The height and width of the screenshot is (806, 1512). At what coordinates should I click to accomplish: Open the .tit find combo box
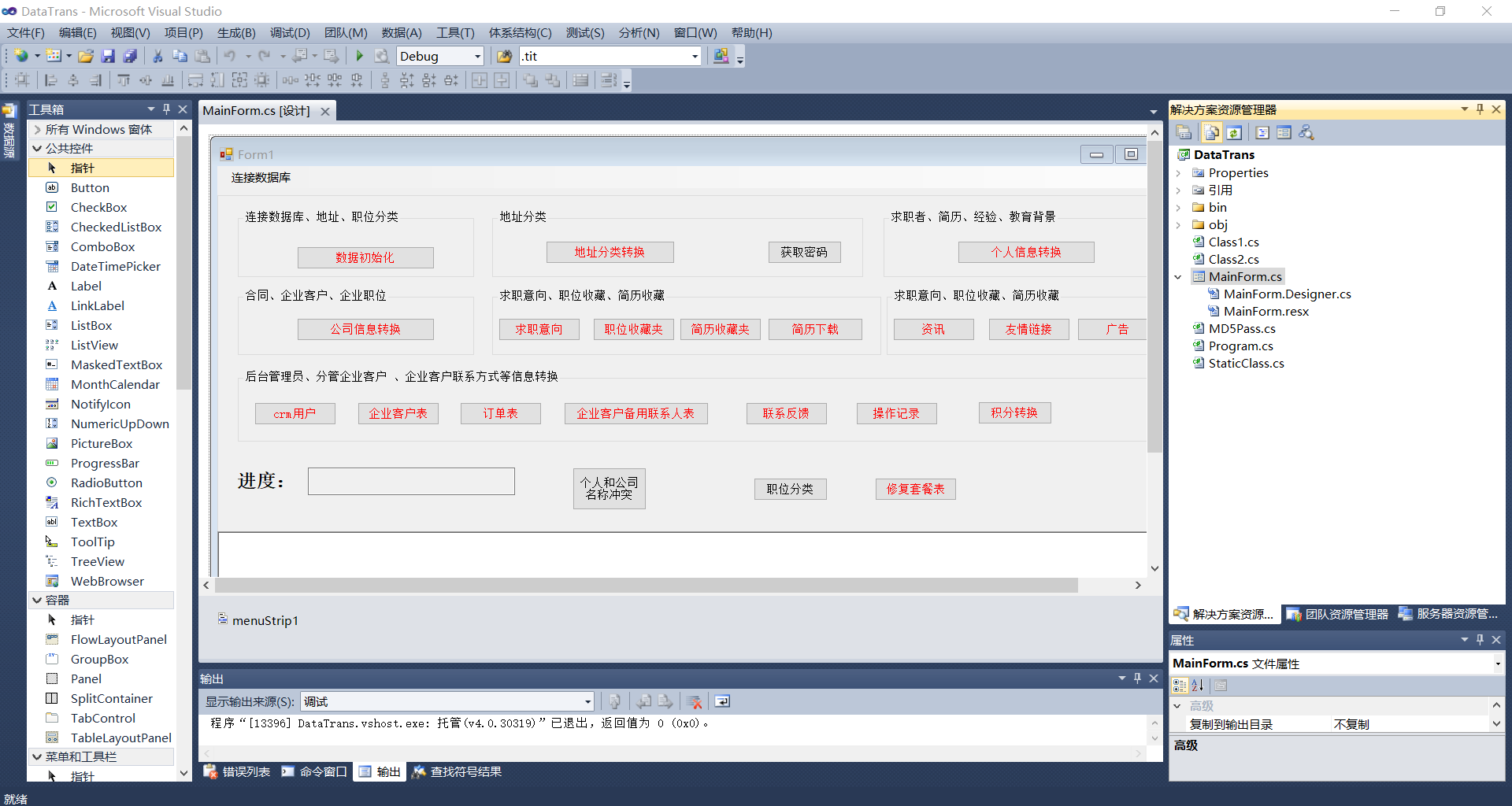(x=695, y=56)
